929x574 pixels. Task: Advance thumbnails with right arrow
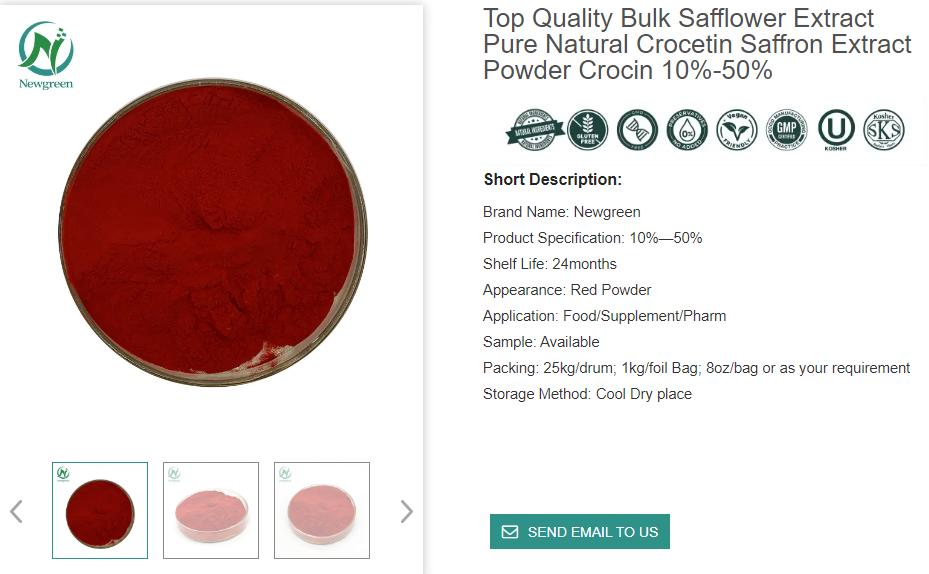point(406,511)
